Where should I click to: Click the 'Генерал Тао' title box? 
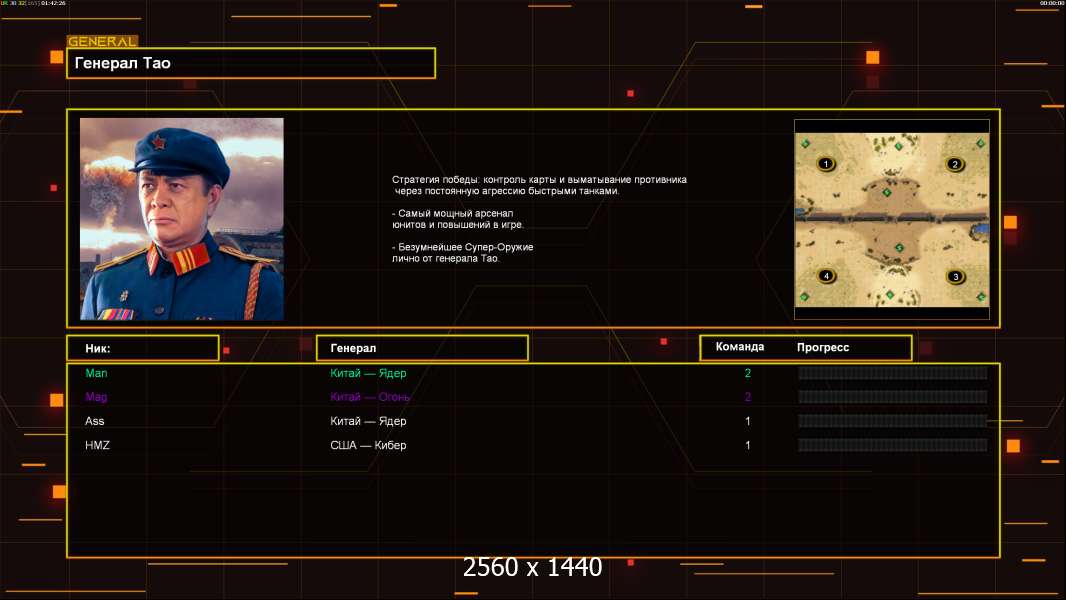point(251,63)
